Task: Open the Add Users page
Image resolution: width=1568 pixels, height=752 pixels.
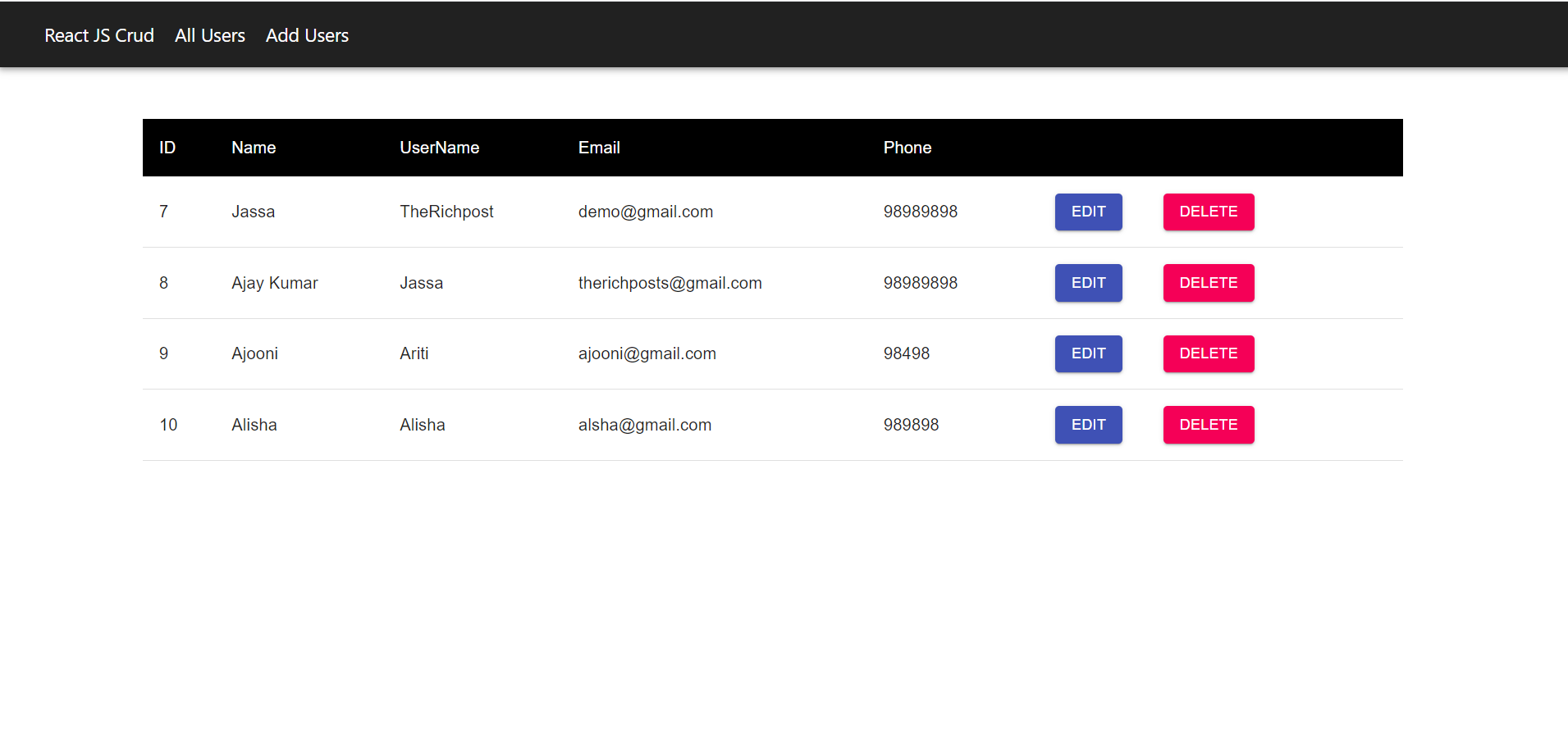Action: (306, 35)
